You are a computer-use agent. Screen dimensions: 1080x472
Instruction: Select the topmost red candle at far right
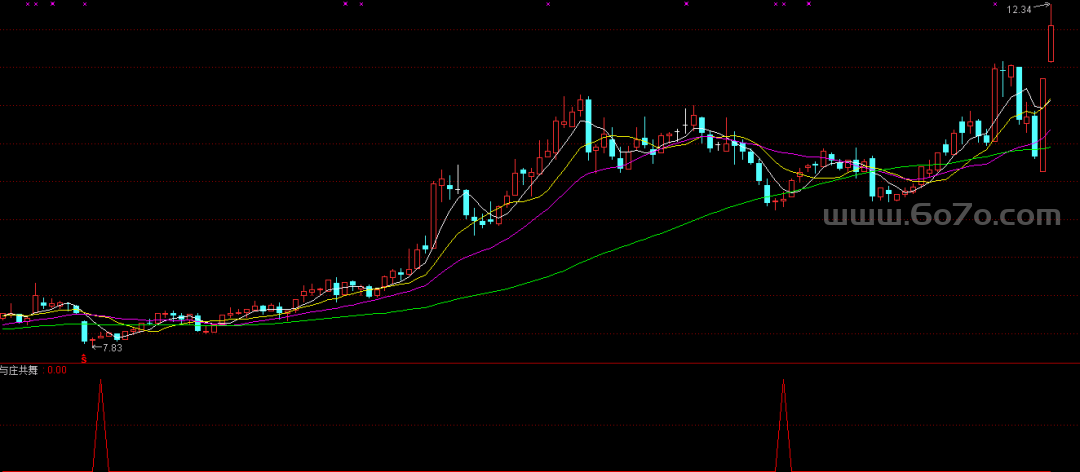click(1052, 42)
